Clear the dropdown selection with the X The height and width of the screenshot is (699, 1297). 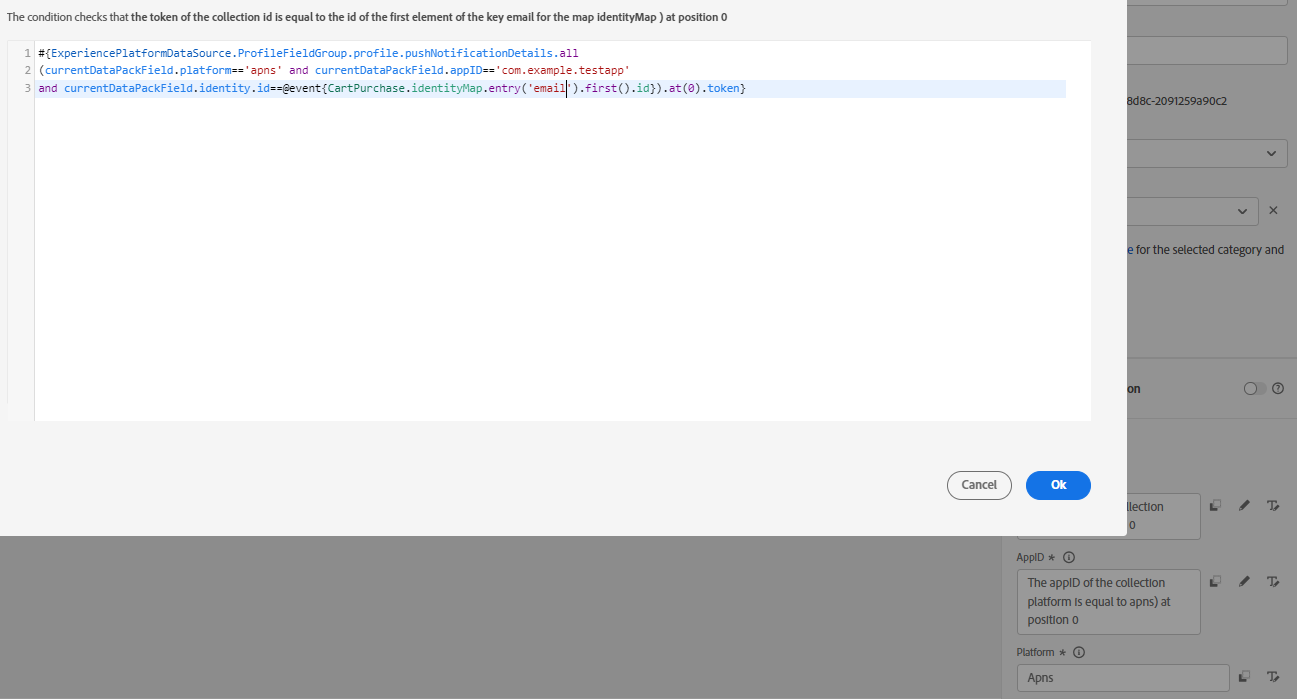pyautogui.click(x=1273, y=211)
